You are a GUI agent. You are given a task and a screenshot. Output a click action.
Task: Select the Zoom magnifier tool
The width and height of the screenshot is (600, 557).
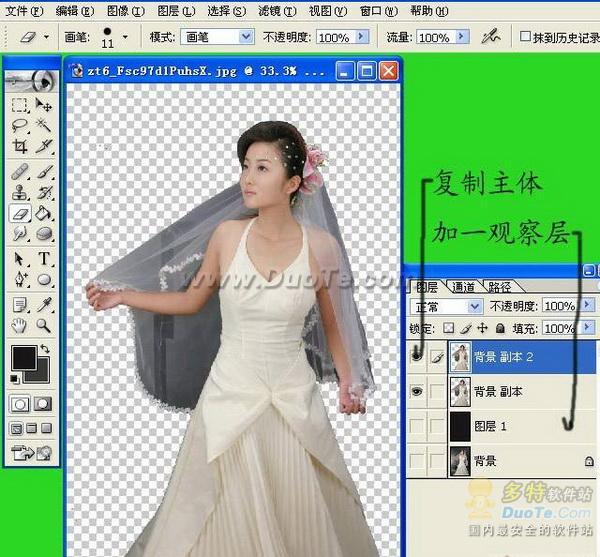(x=44, y=326)
